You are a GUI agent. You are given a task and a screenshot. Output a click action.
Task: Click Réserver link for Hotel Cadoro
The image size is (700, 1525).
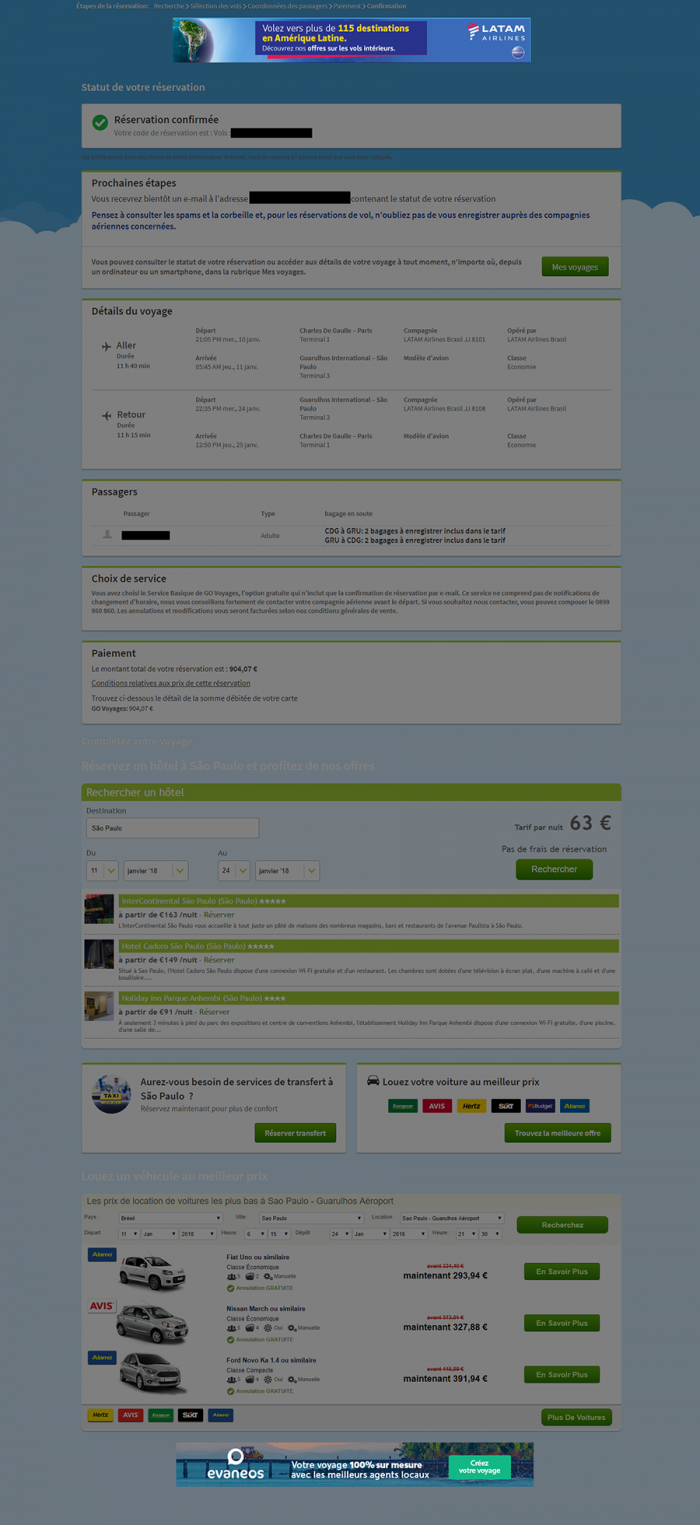coord(219,959)
